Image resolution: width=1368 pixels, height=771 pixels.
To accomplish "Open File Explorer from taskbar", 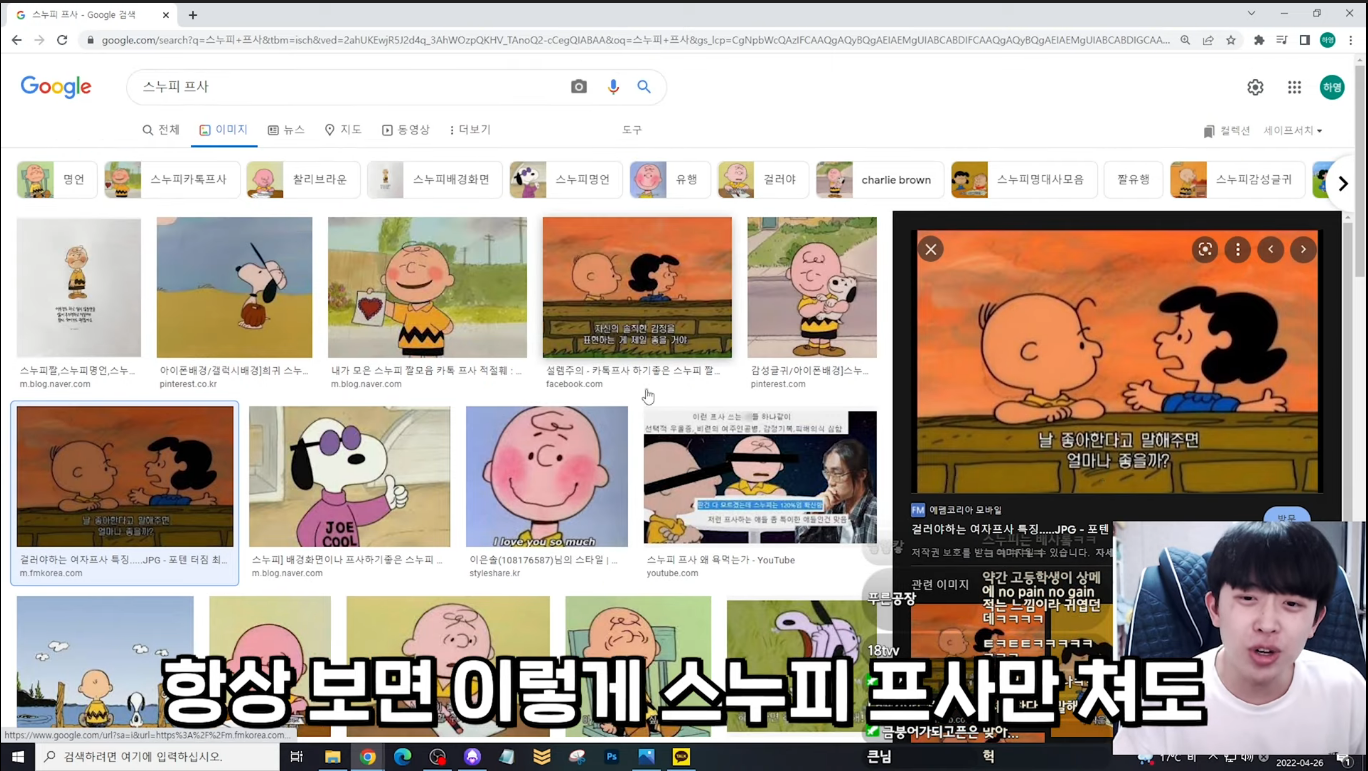I will (332, 757).
